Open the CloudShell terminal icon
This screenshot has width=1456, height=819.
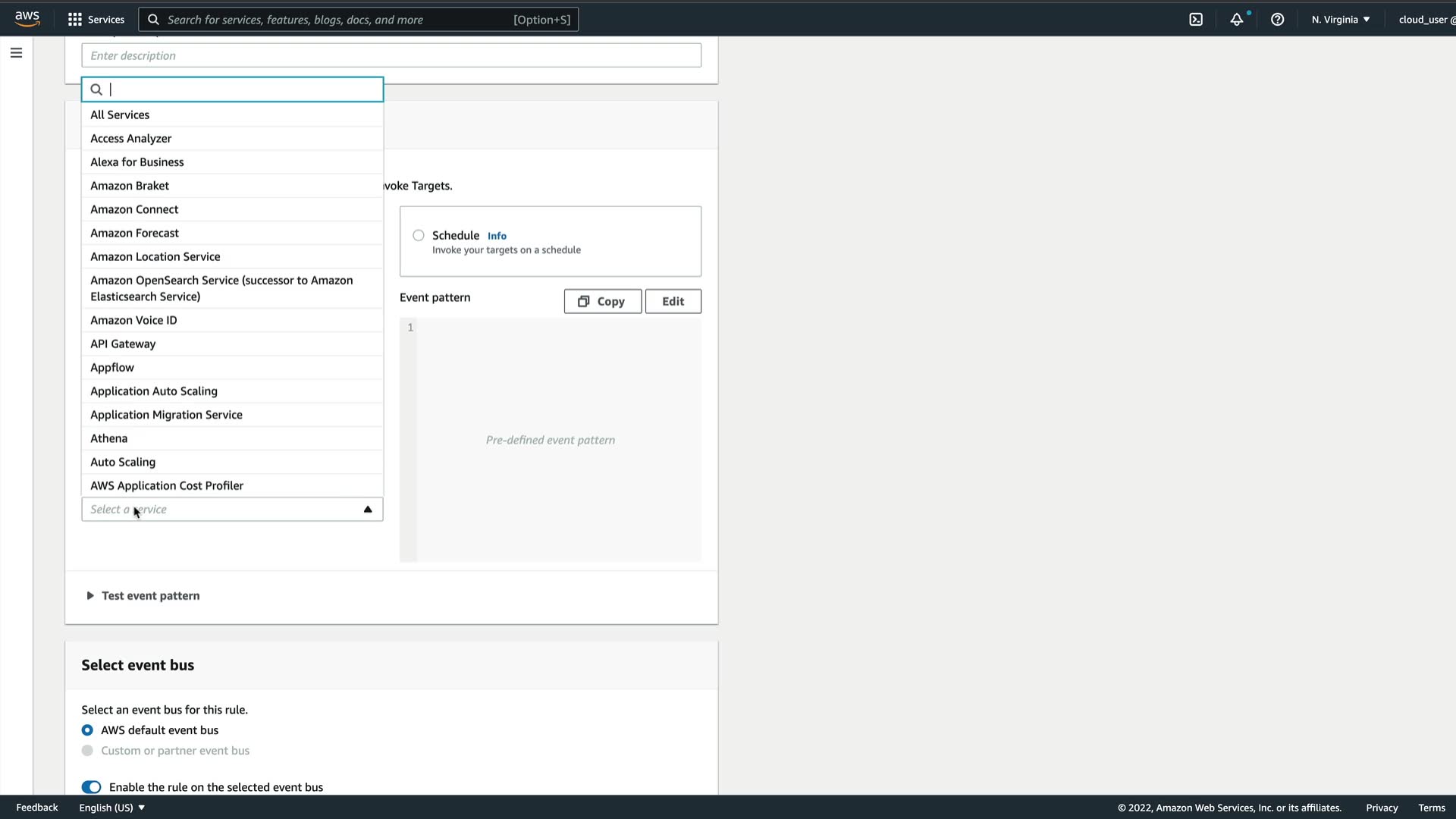point(1196,20)
